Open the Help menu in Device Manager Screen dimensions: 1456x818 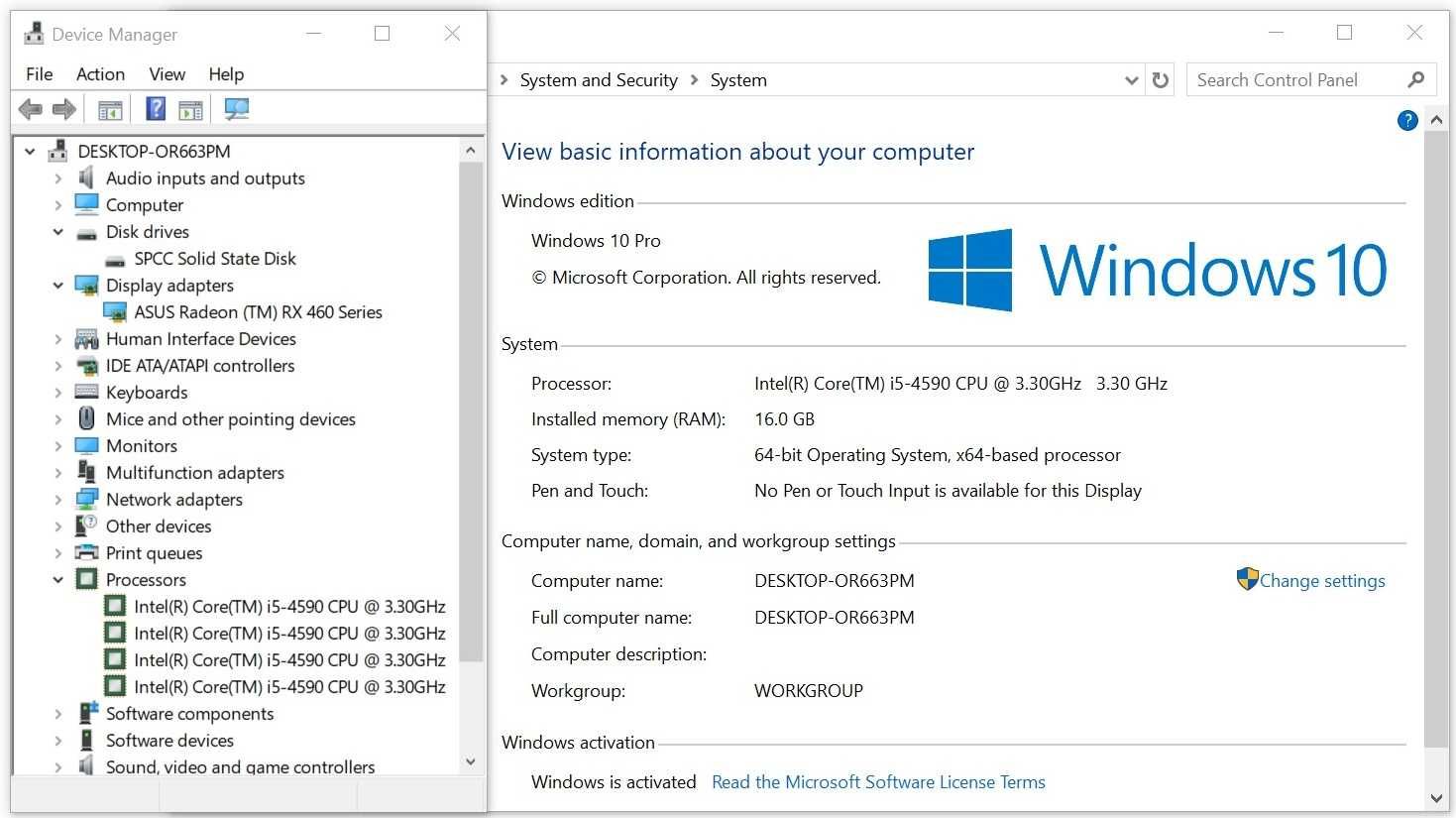tap(226, 74)
